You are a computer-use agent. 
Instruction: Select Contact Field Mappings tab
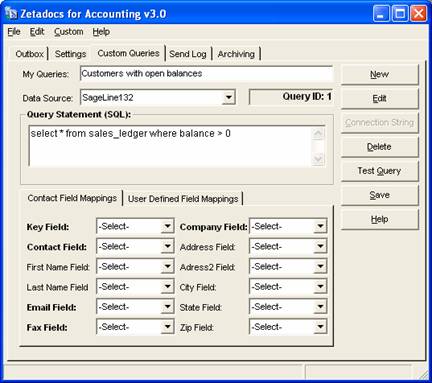(72, 198)
